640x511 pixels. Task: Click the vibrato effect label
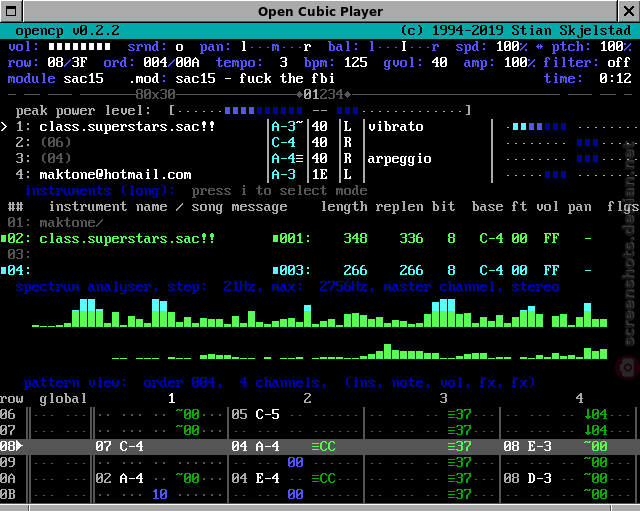(396, 127)
